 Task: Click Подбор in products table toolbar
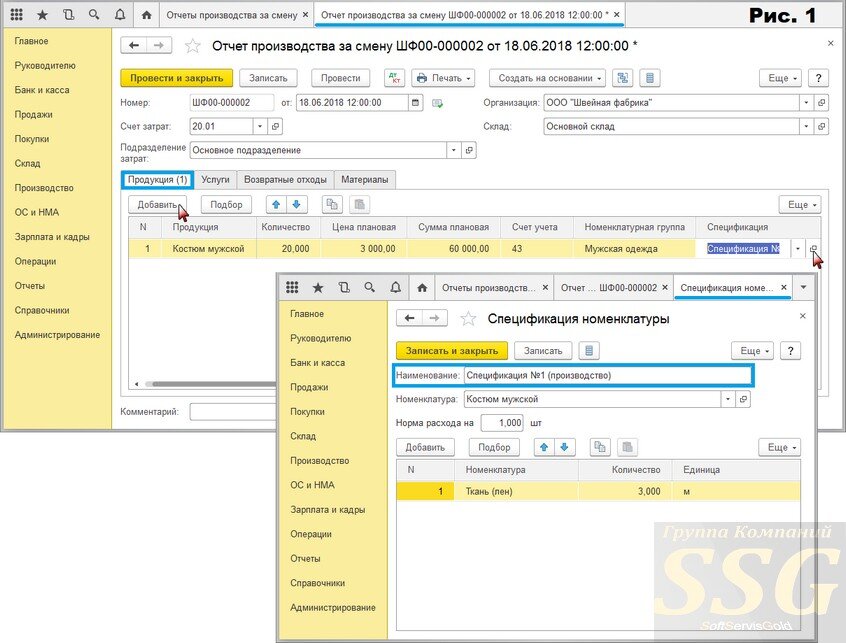tap(226, 204)
